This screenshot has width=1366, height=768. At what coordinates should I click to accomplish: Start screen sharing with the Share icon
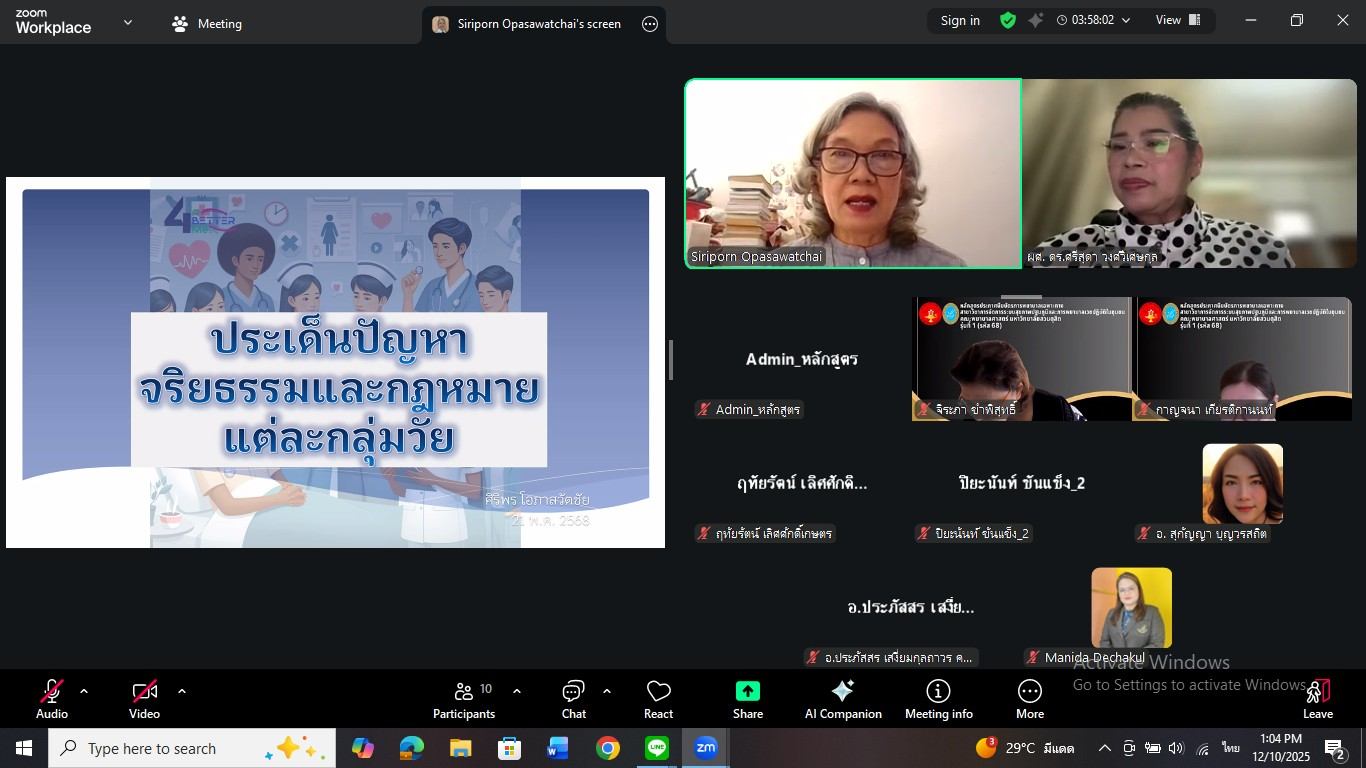tap(747, 697)
